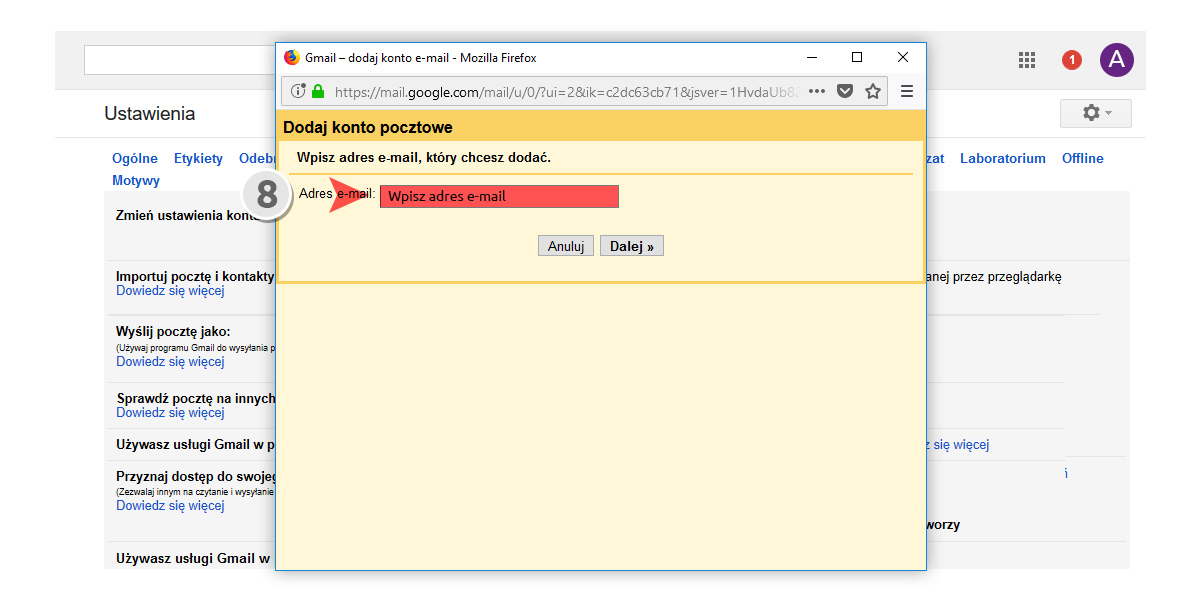Open Dowiedz się więcej under Importuj pocztę i kontakty
Screen dimensions: 1200x600
[170, 291]
